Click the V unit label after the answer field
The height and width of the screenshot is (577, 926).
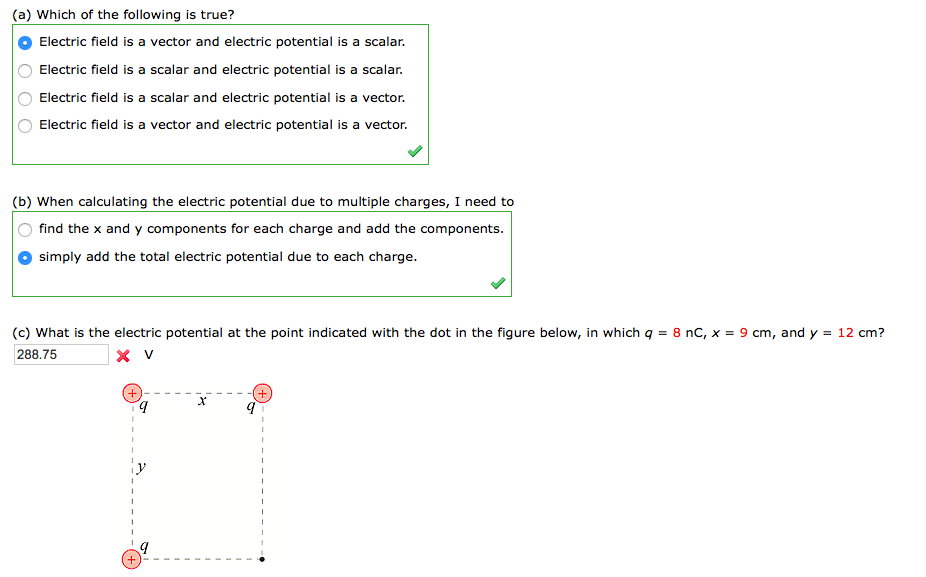tap(146, 355)
